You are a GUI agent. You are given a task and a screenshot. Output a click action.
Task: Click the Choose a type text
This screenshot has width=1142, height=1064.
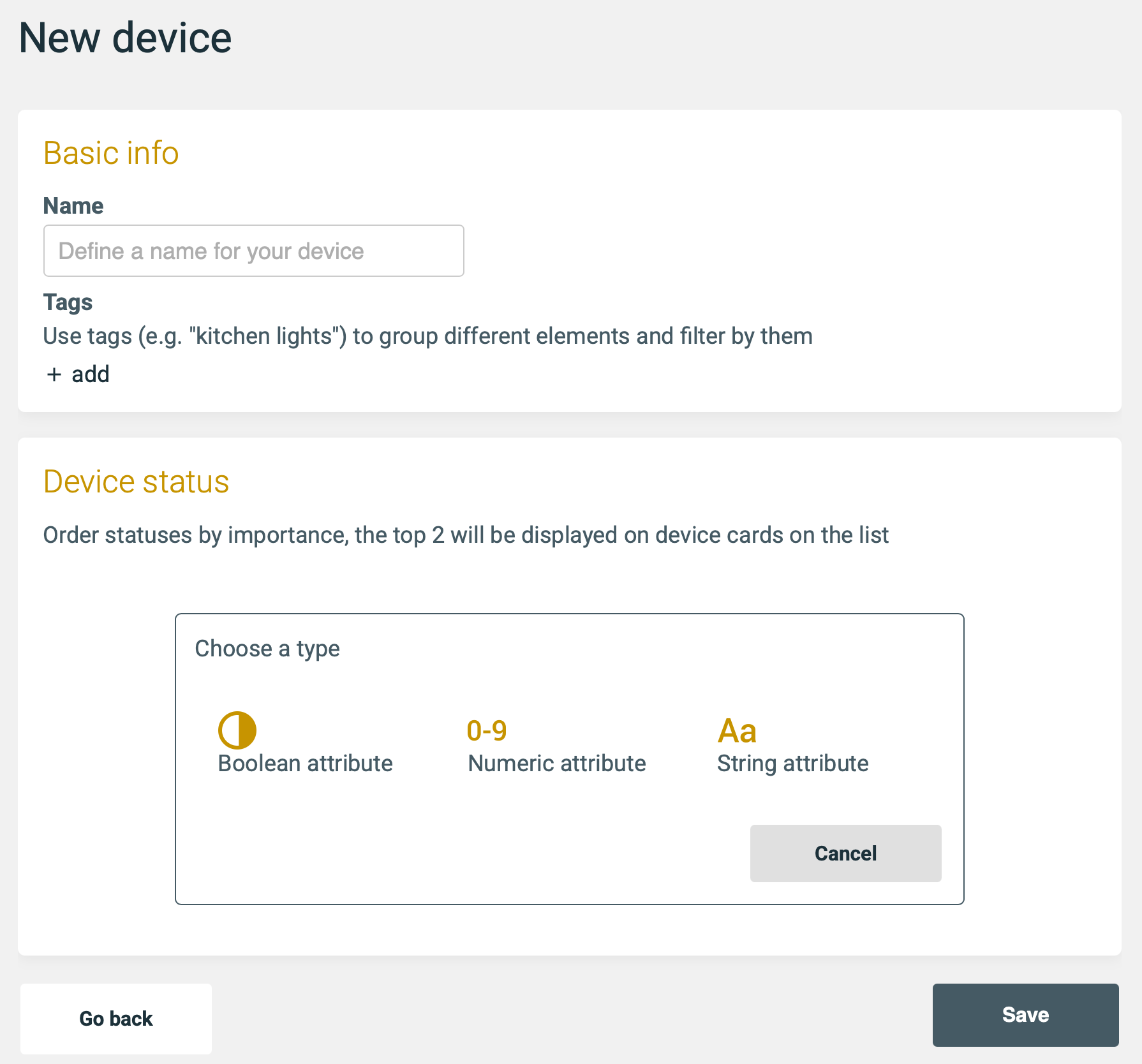pos(267,649)
